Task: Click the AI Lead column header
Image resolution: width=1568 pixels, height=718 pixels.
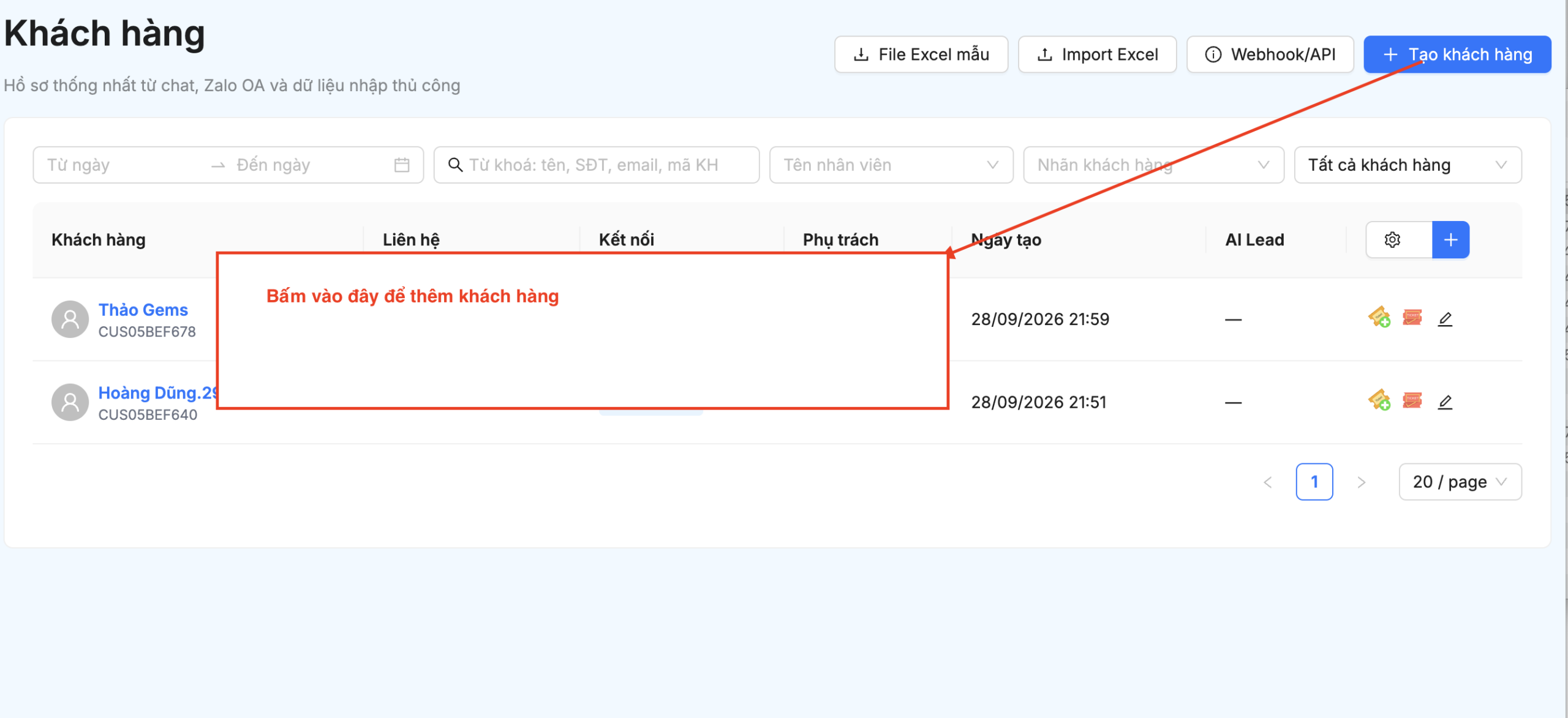Action: coord(1254,240)
